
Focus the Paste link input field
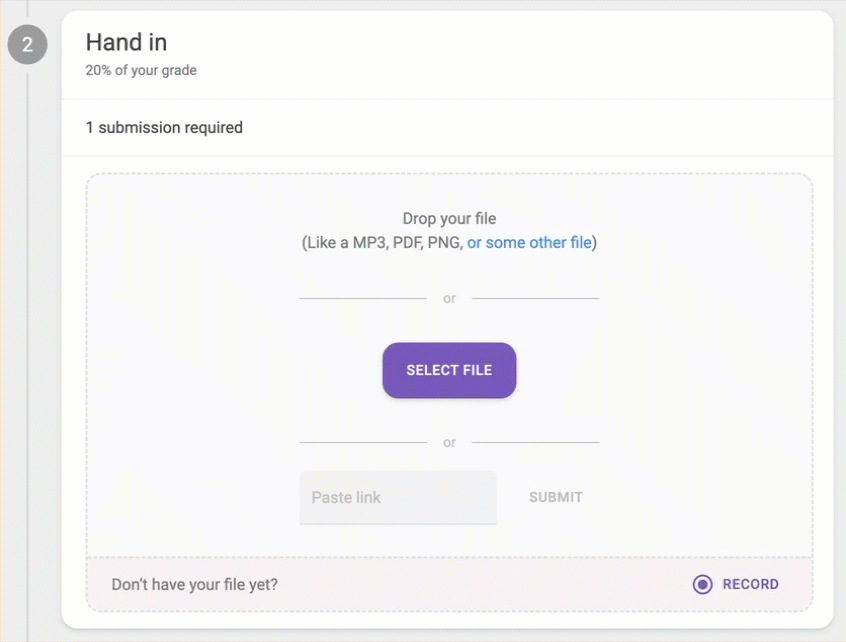tap(398, 497)
